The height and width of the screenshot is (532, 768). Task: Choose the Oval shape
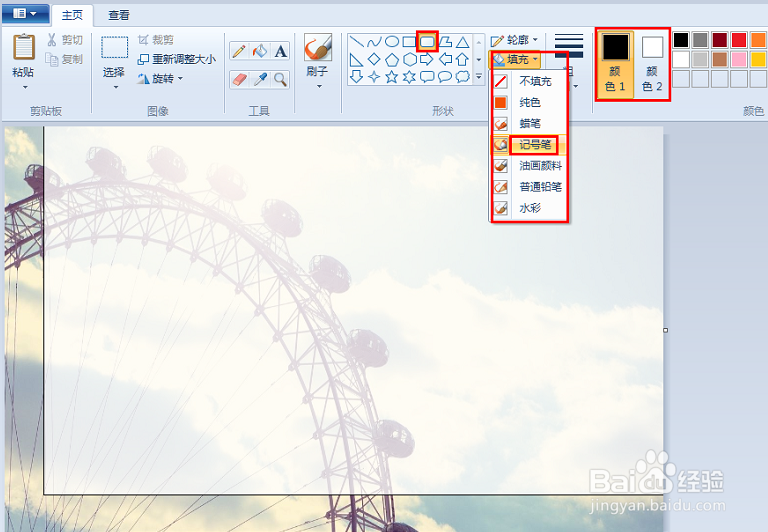[392, 42]
